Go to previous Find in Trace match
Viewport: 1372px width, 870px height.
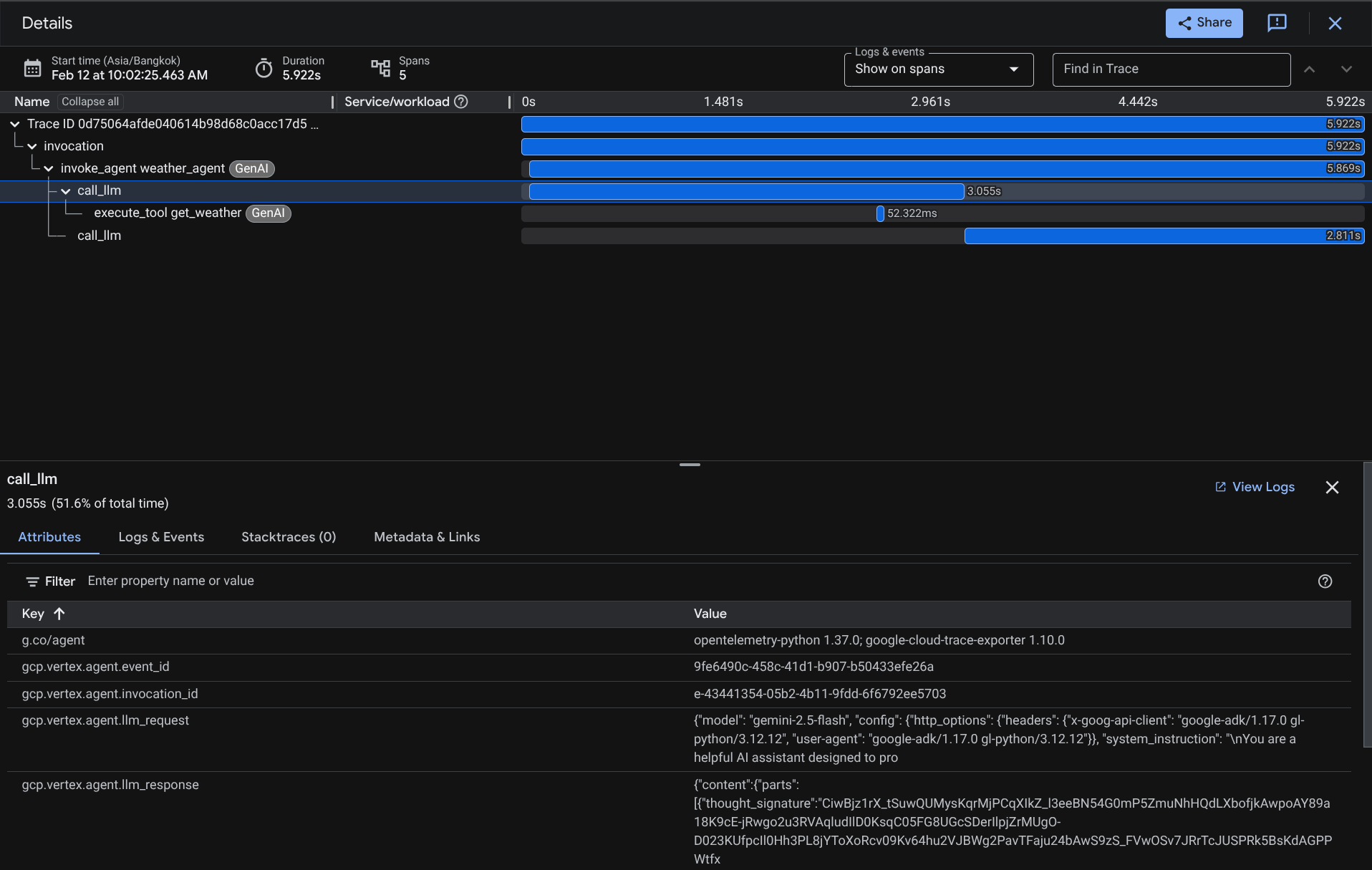[1309, 69]
